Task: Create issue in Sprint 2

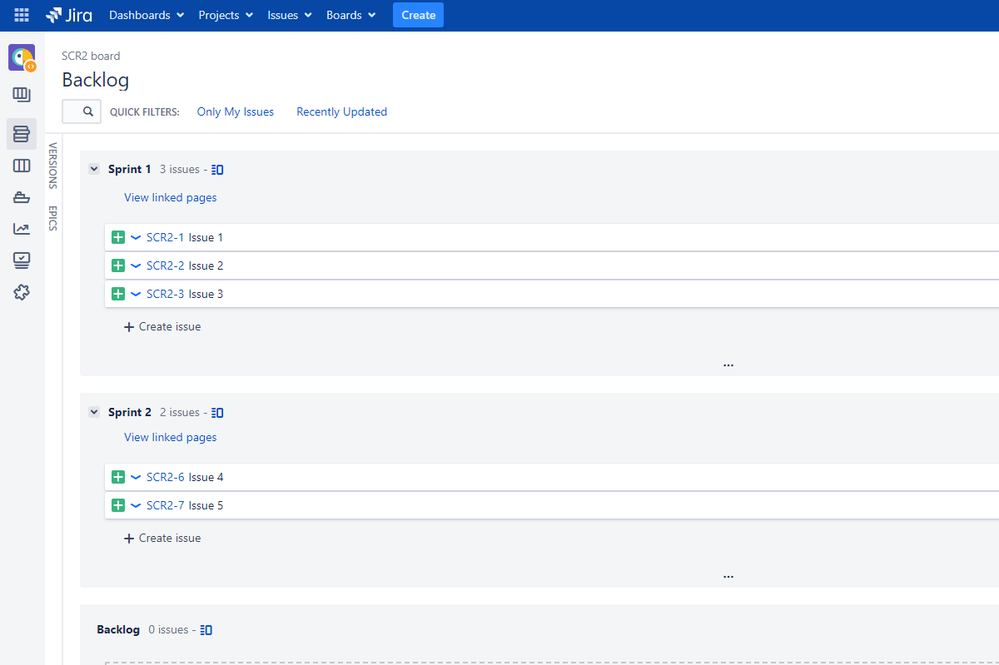Action: click(x=162, y=538)
